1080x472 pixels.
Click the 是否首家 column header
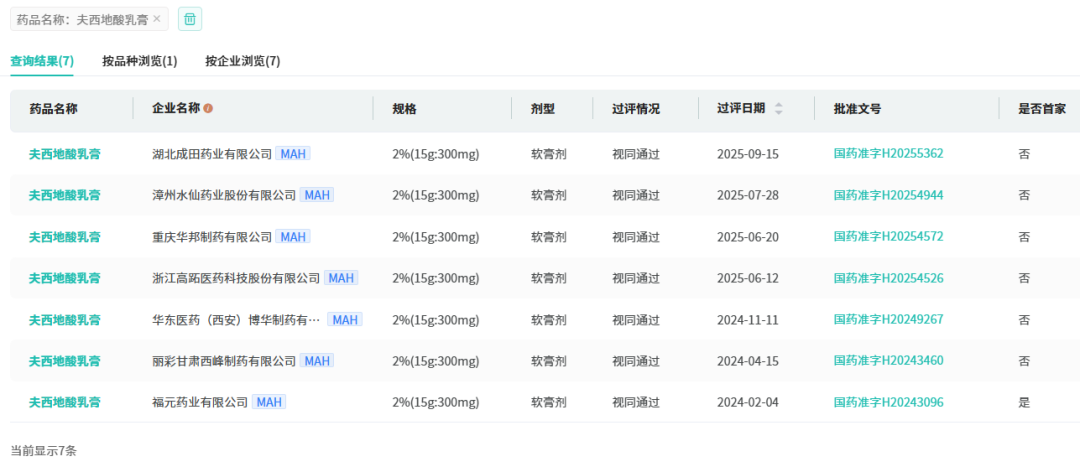(1041, 109)
